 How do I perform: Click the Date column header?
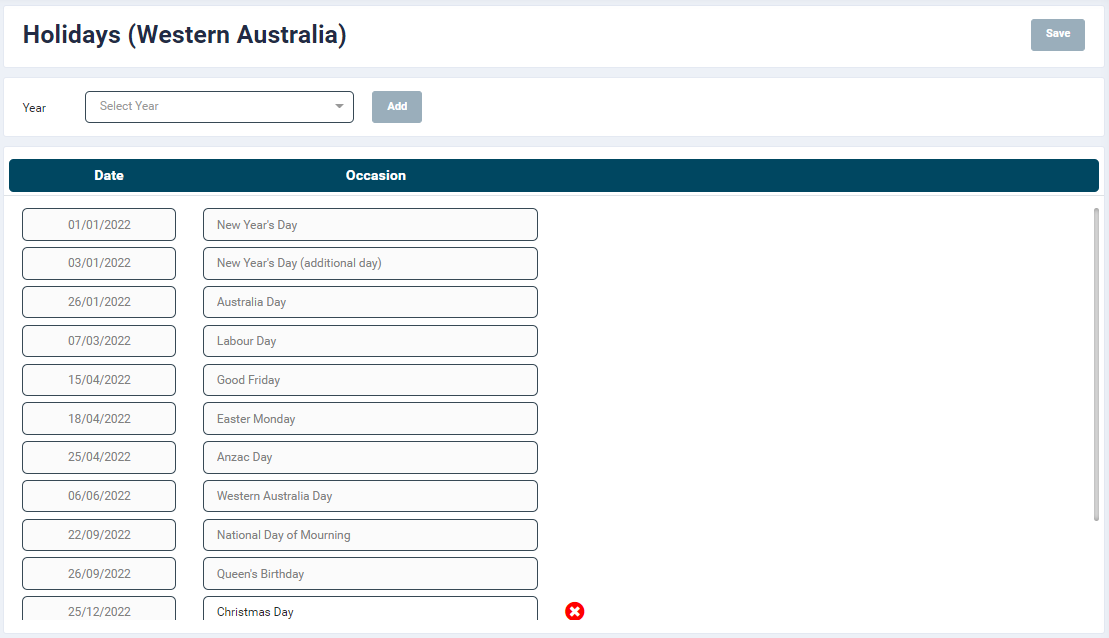(x=109, y=175)
